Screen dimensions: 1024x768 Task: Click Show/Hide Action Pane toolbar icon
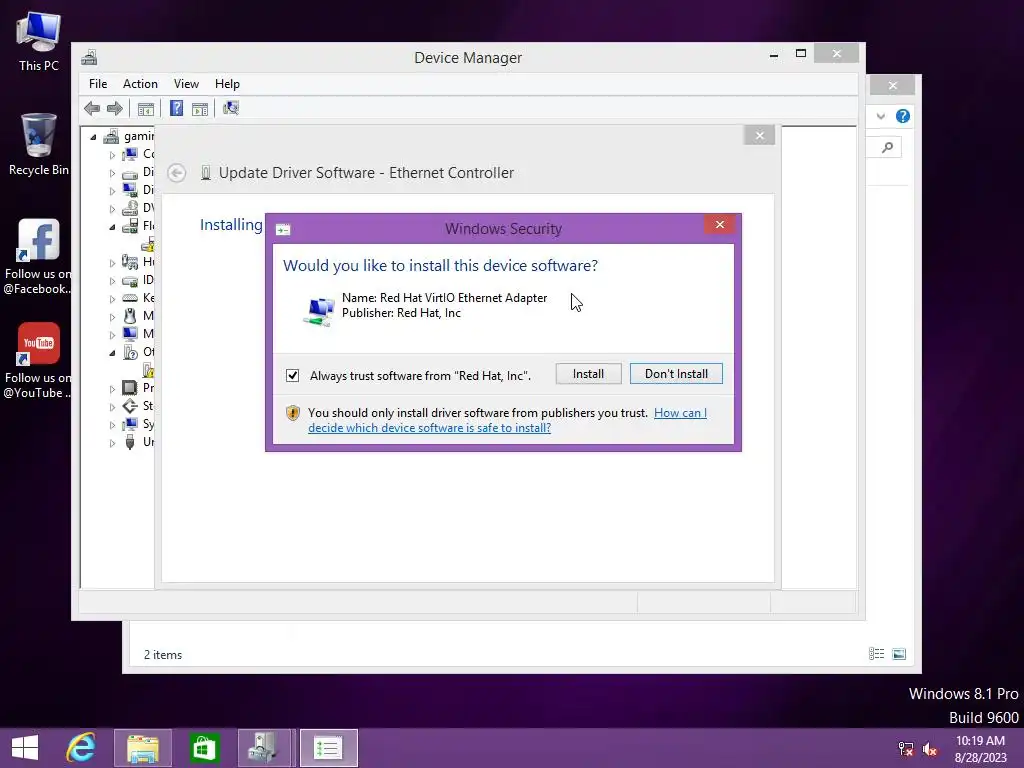[200, 108]
